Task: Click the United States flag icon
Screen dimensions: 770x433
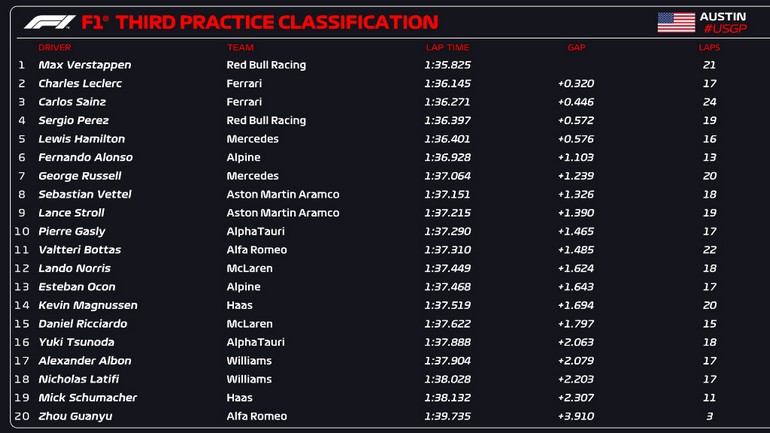Action: click(x=676, y=23)
